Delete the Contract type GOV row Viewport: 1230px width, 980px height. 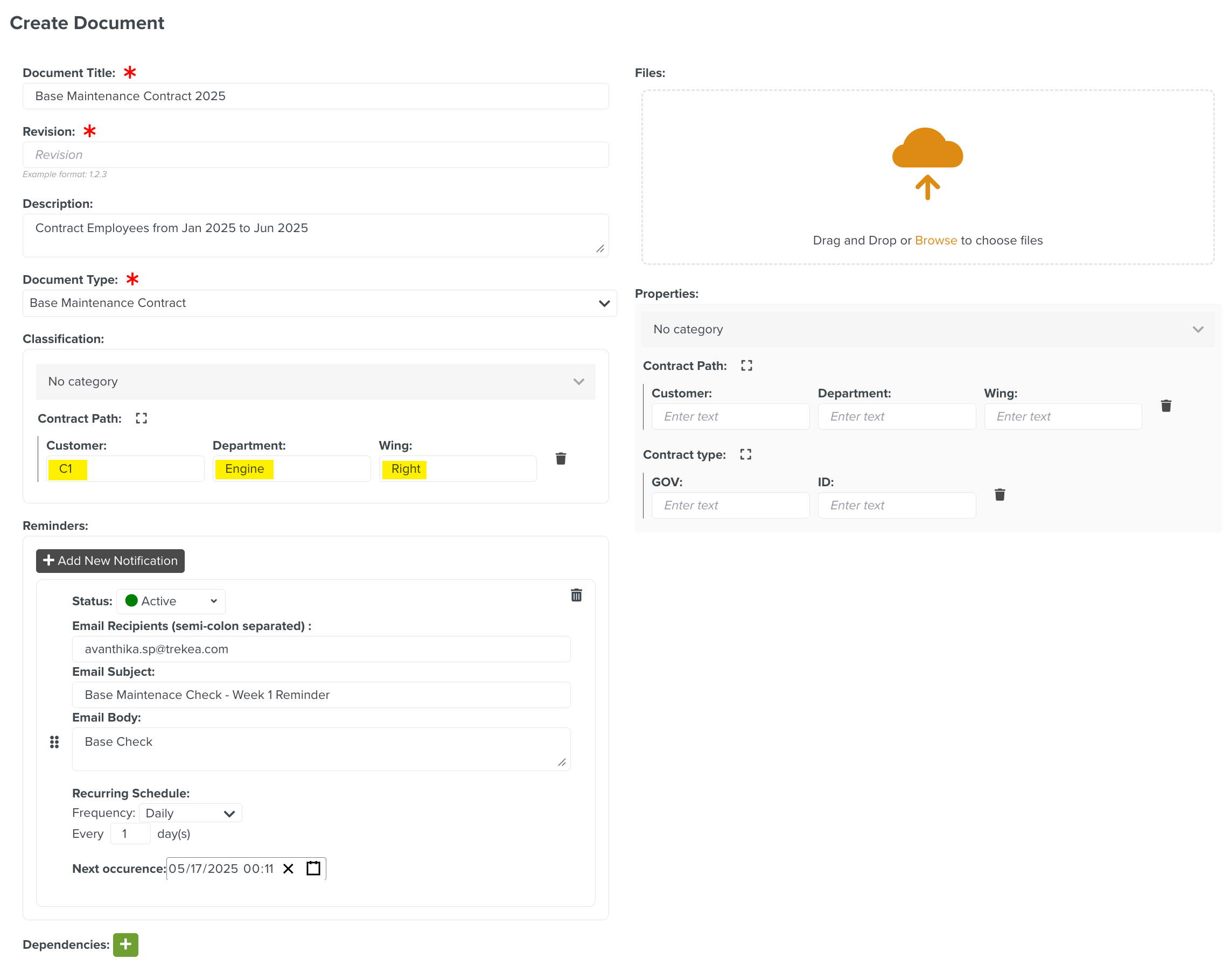(x=1000, y=494)
